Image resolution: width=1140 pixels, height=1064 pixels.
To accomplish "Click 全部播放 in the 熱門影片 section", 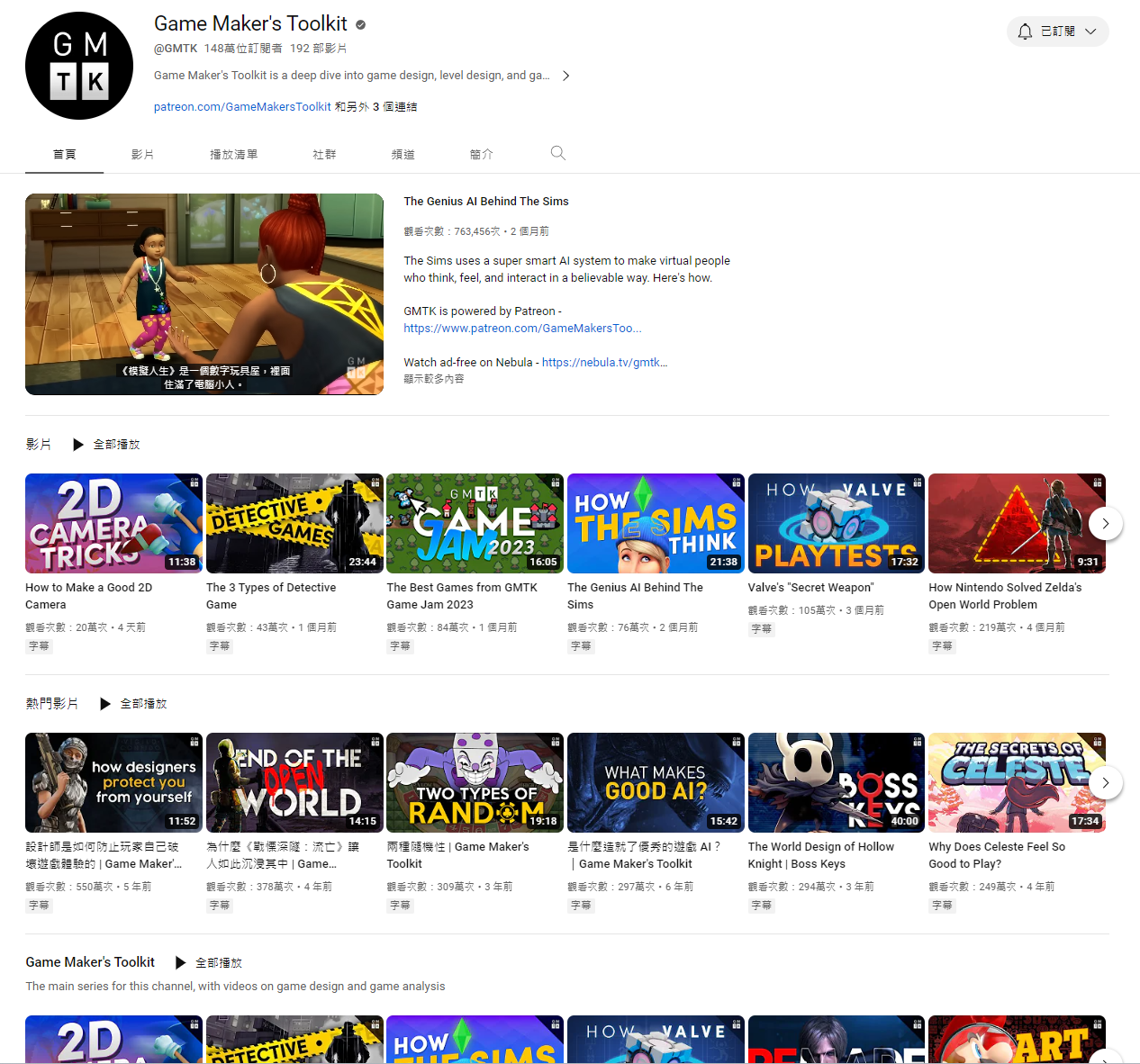I will coord(144,704).
